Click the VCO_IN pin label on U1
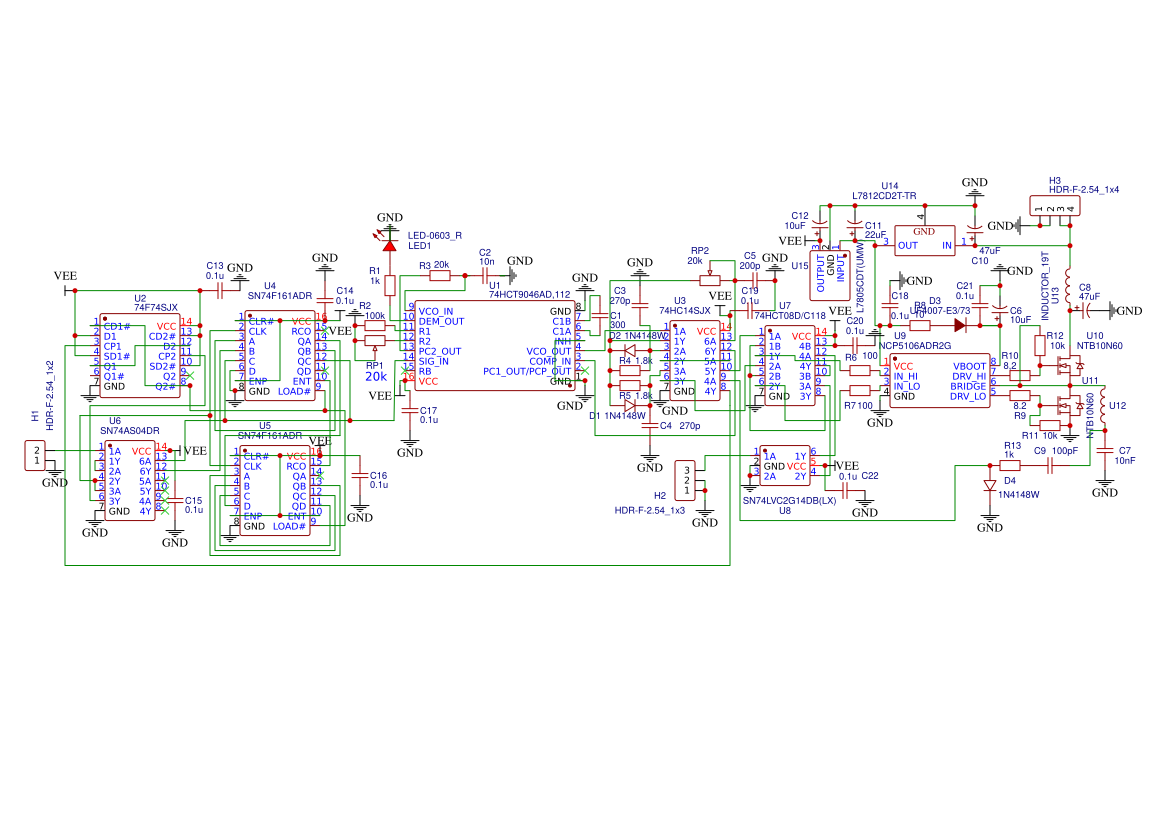The width and height of the screenshot is (1169, 827). click(435, 312)
